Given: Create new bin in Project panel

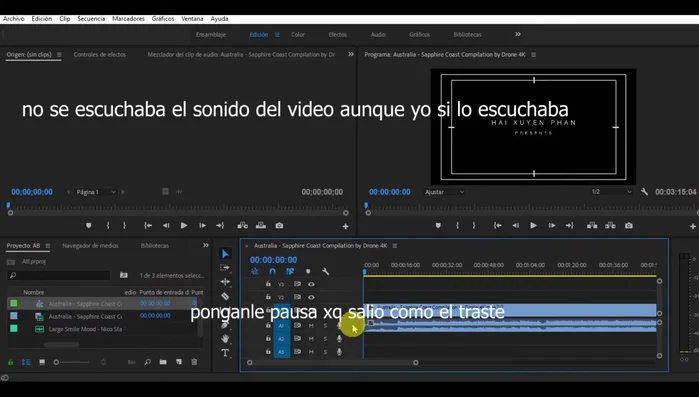Looking at the screenshot, I should pos(163,362).
